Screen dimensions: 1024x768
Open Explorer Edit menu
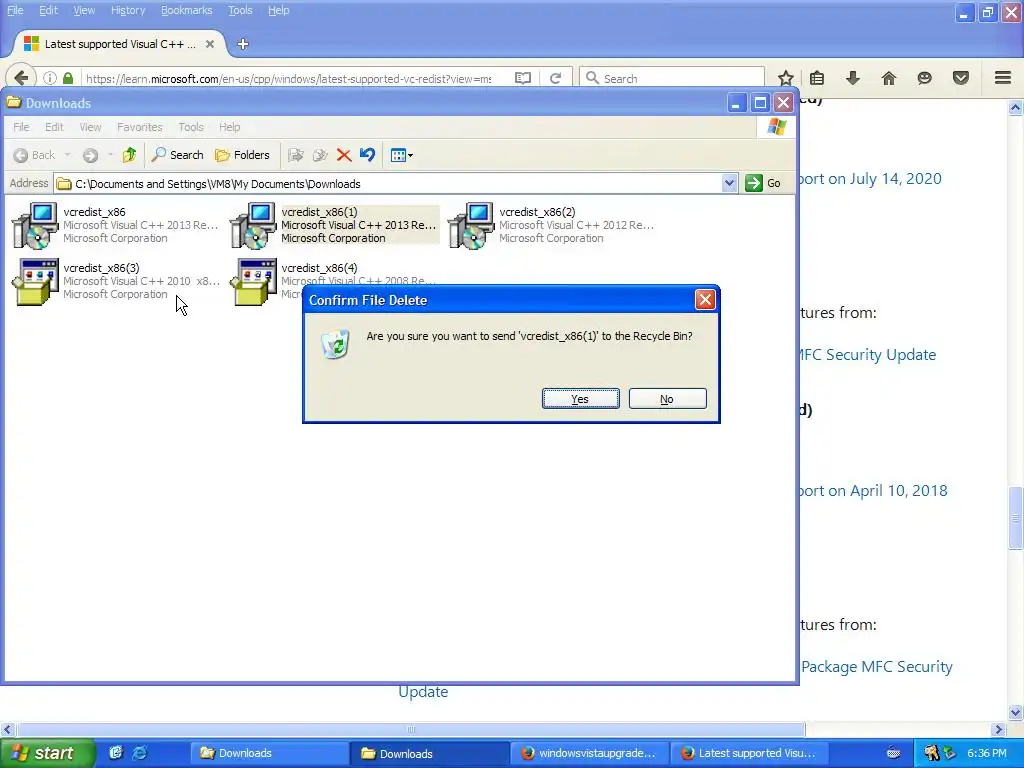(54, 127)
